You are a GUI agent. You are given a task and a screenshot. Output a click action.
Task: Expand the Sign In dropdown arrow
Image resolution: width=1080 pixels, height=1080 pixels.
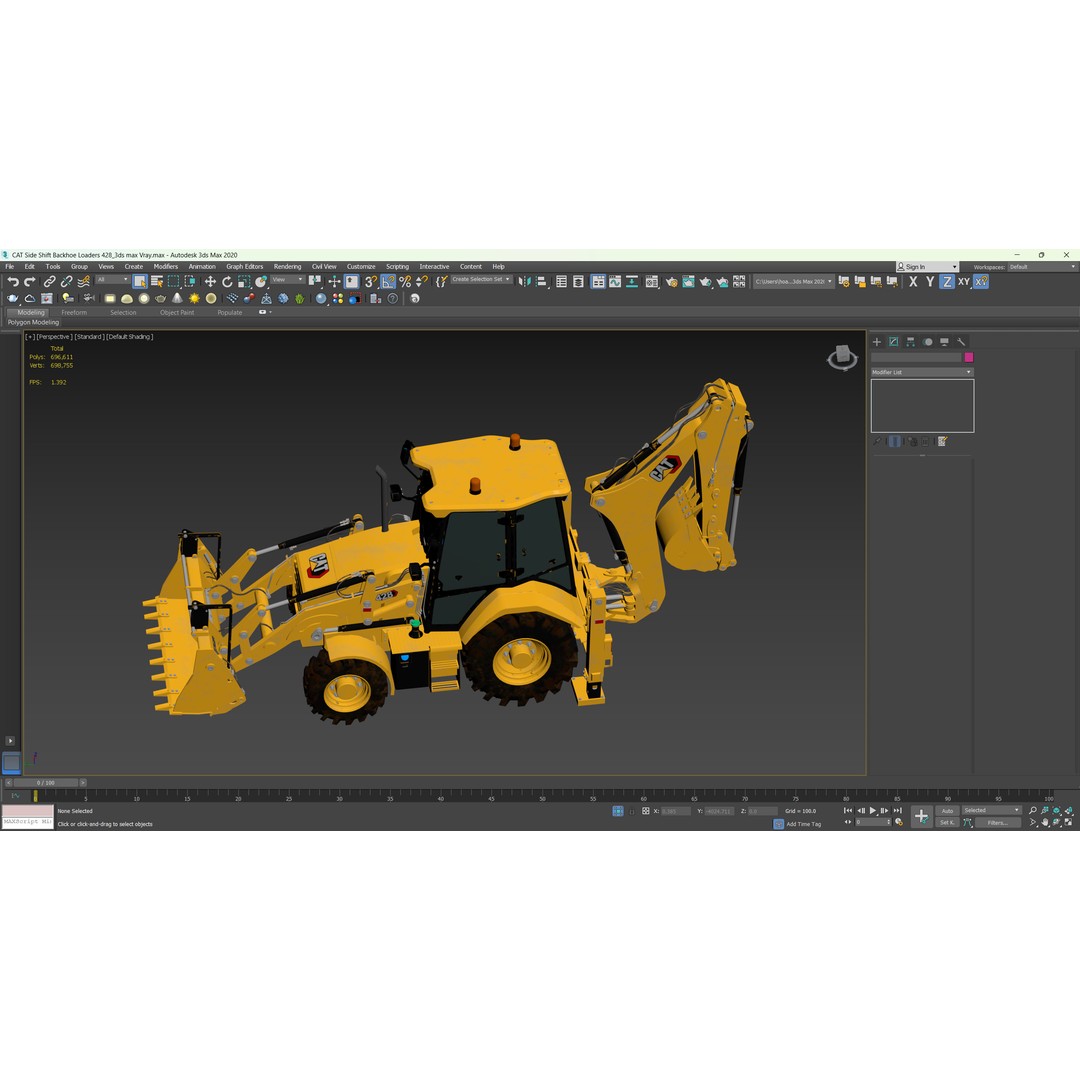click(955, 267)
